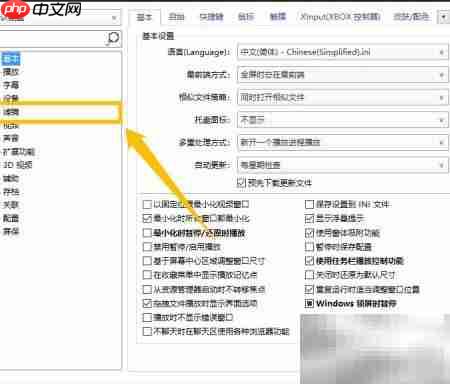Select 滤镜 in the settings category list
Viewport: 450px width, 384px height.
click(x=11, y=112)
